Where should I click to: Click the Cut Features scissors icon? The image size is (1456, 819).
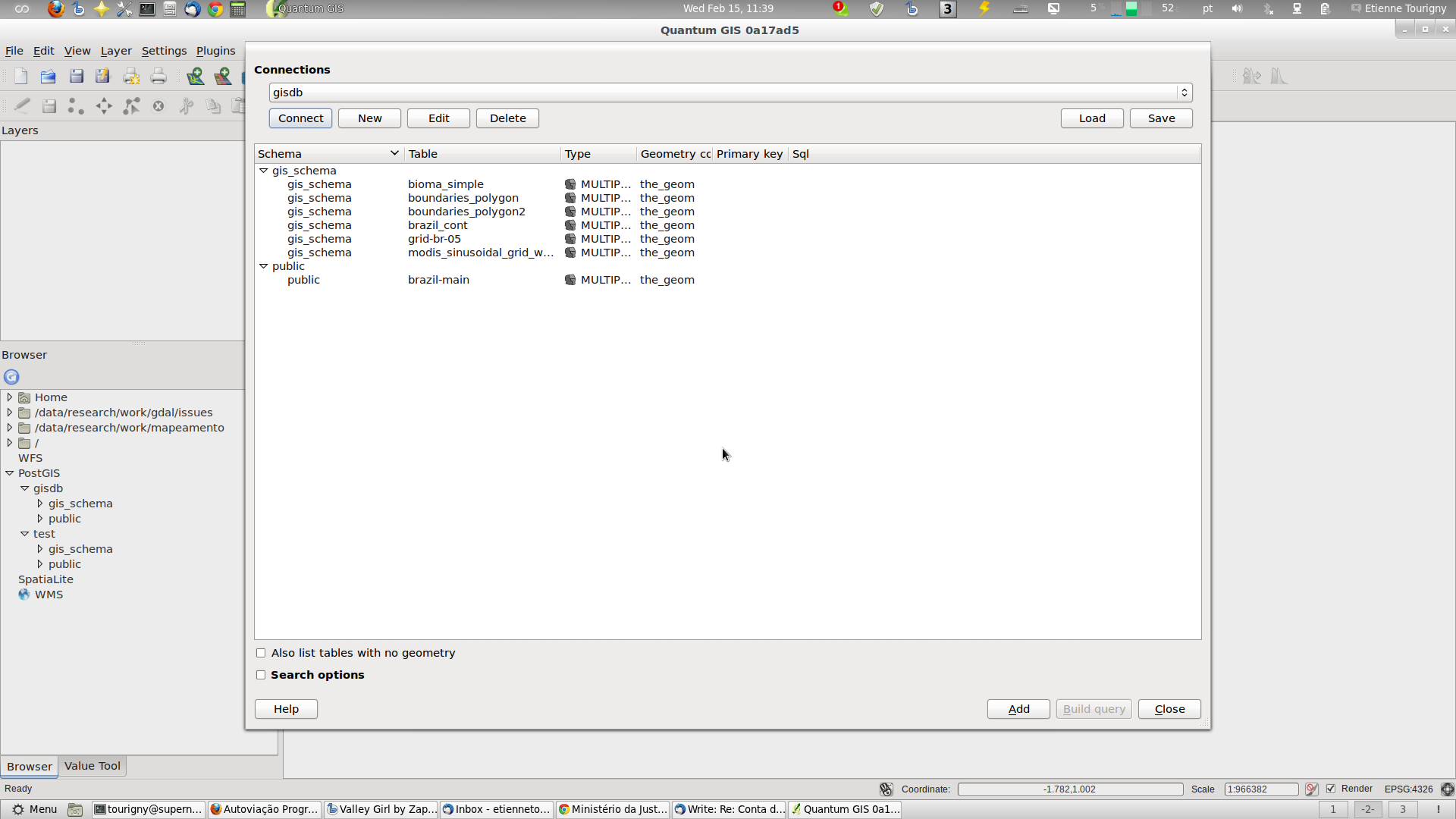point(186,106)
